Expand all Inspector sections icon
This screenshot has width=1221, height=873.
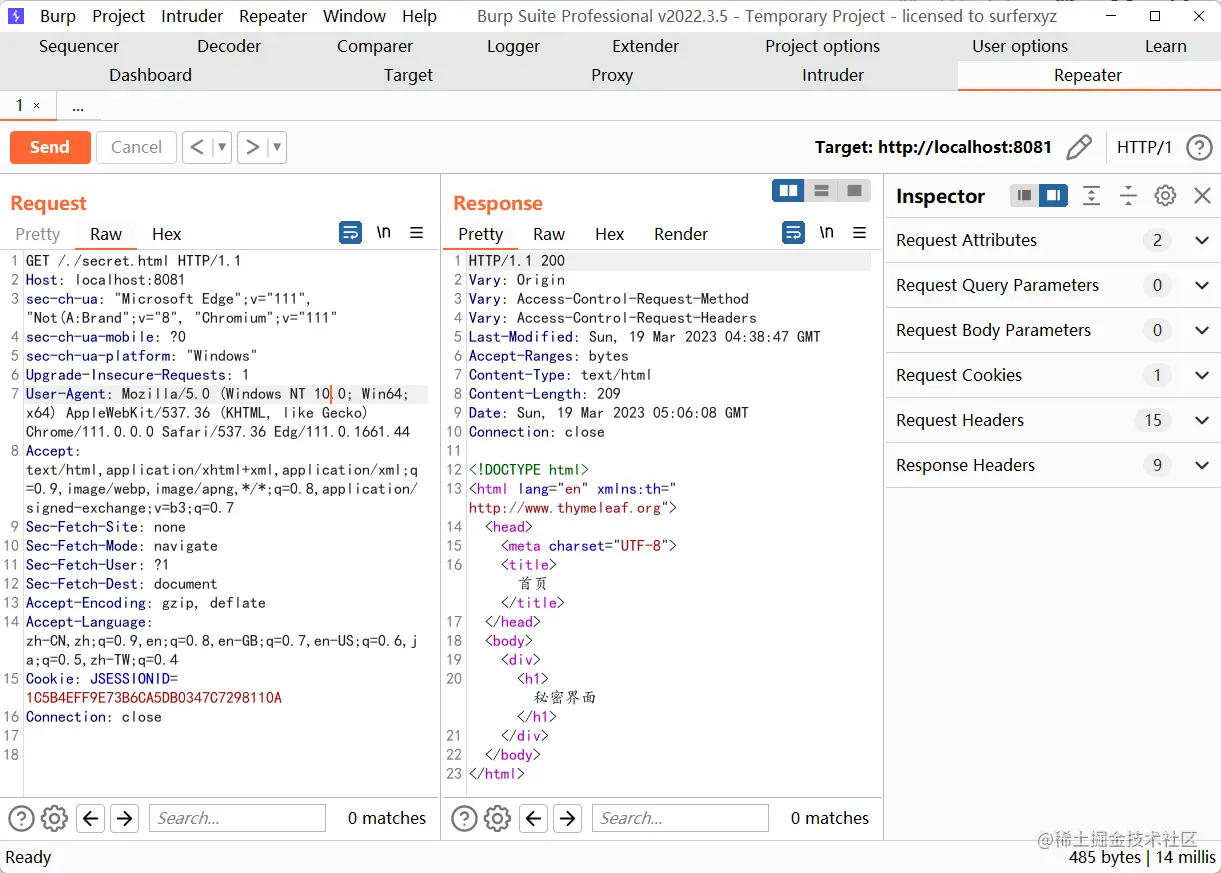click(x=1091, y=196)
